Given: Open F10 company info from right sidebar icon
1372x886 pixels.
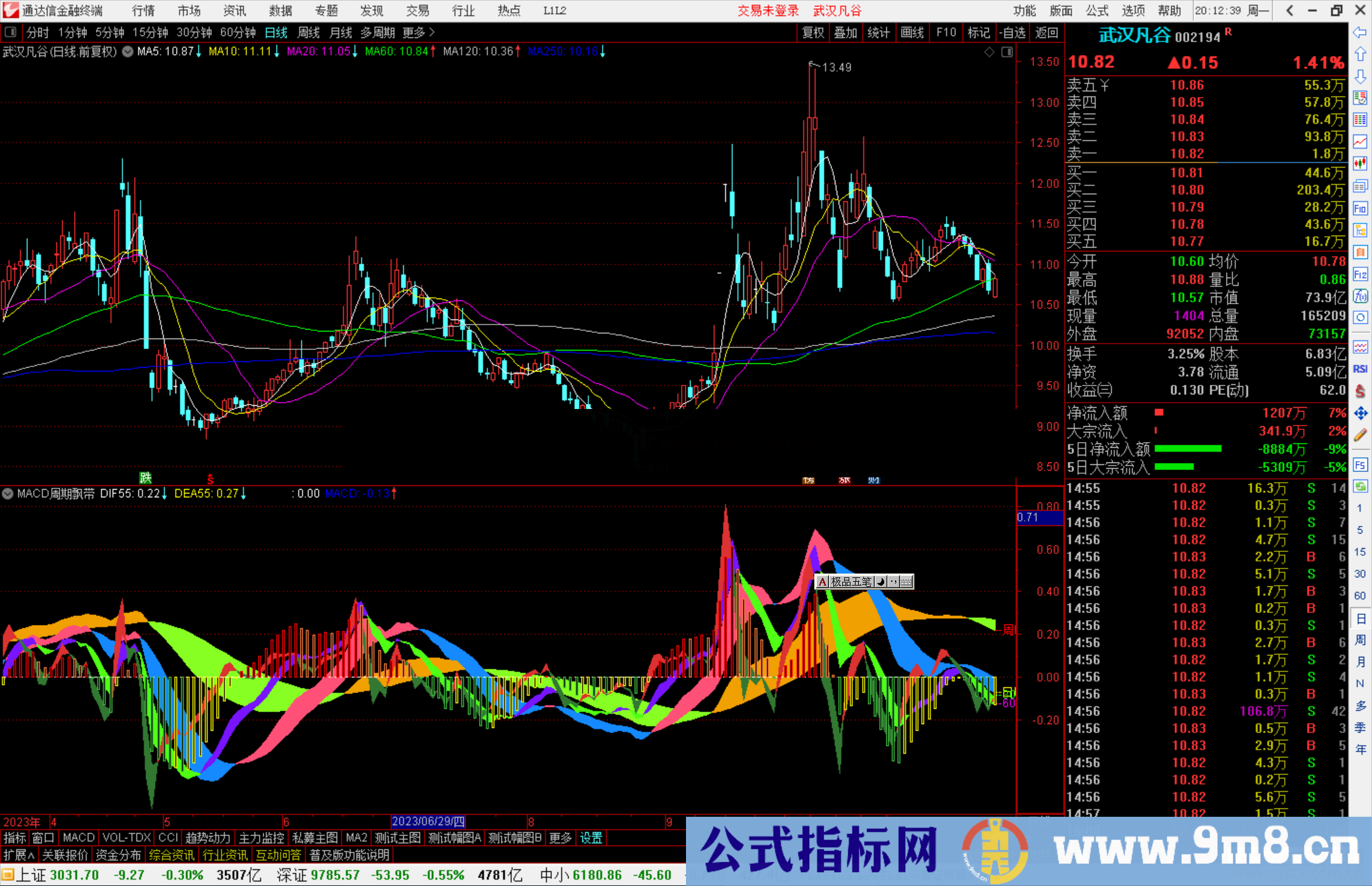Looking at the screenshot, I should [x=1361, y=208].
